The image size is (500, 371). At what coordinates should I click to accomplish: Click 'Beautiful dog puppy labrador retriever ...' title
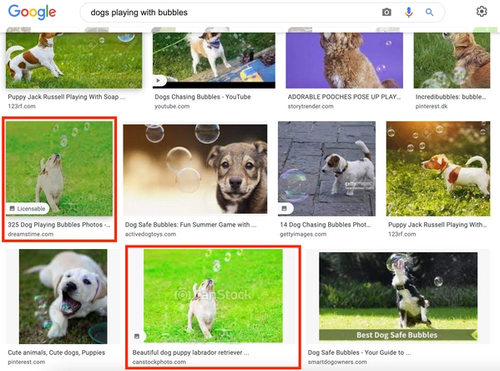click(x=191, y=353)
